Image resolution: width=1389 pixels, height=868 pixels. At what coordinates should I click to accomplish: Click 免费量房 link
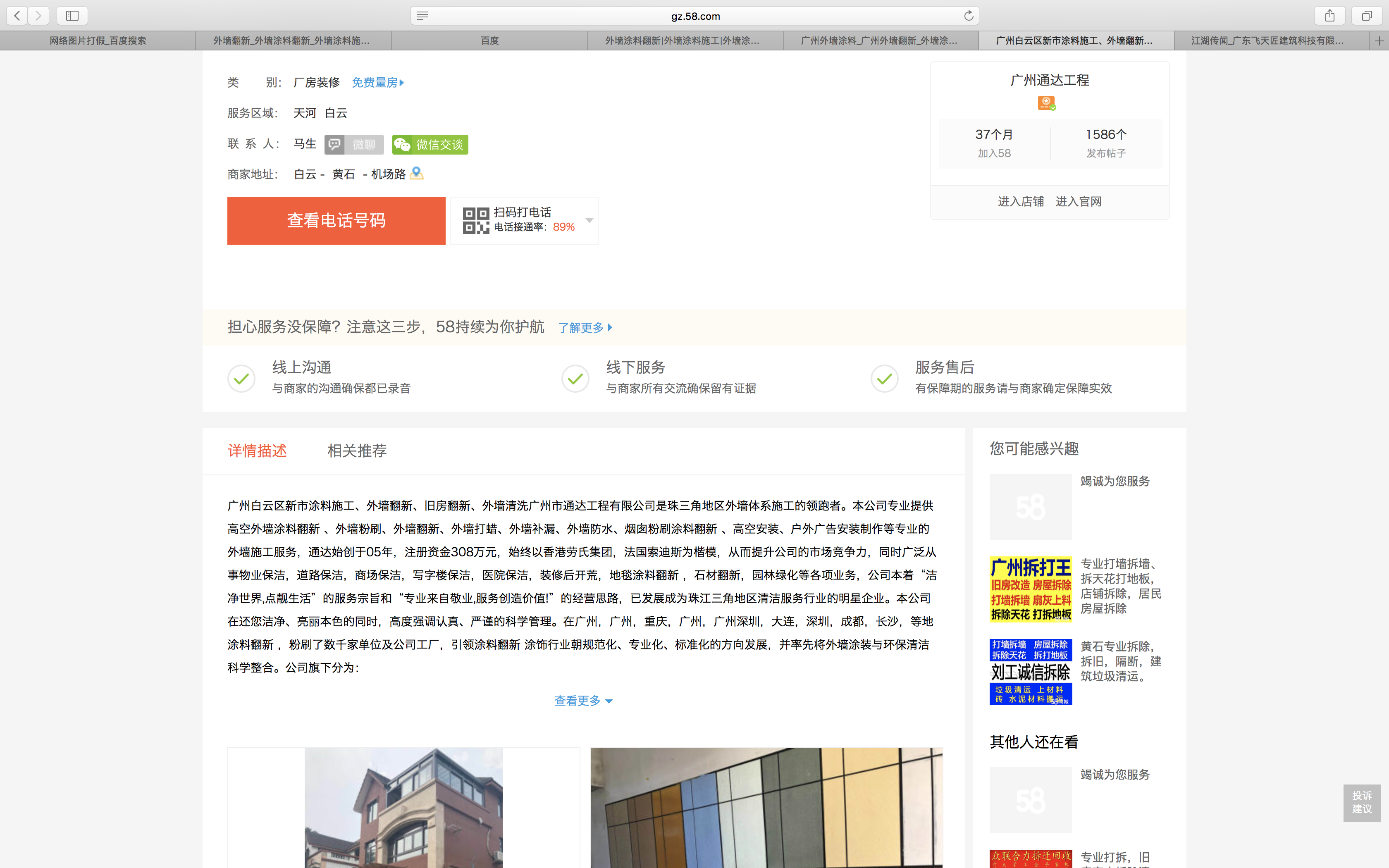378,83
